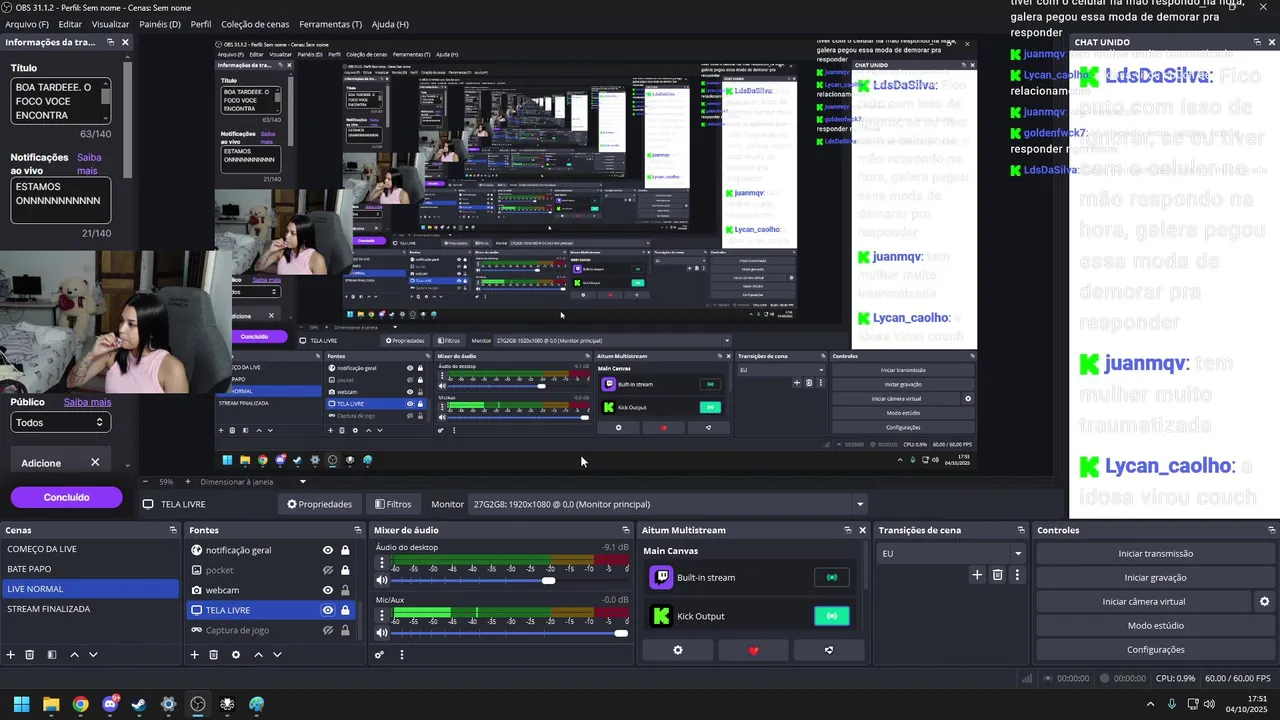The height and width of the screenshot is (720, 1280).
Task: Open the Arquivo menu
Action: tap(26, 24)
